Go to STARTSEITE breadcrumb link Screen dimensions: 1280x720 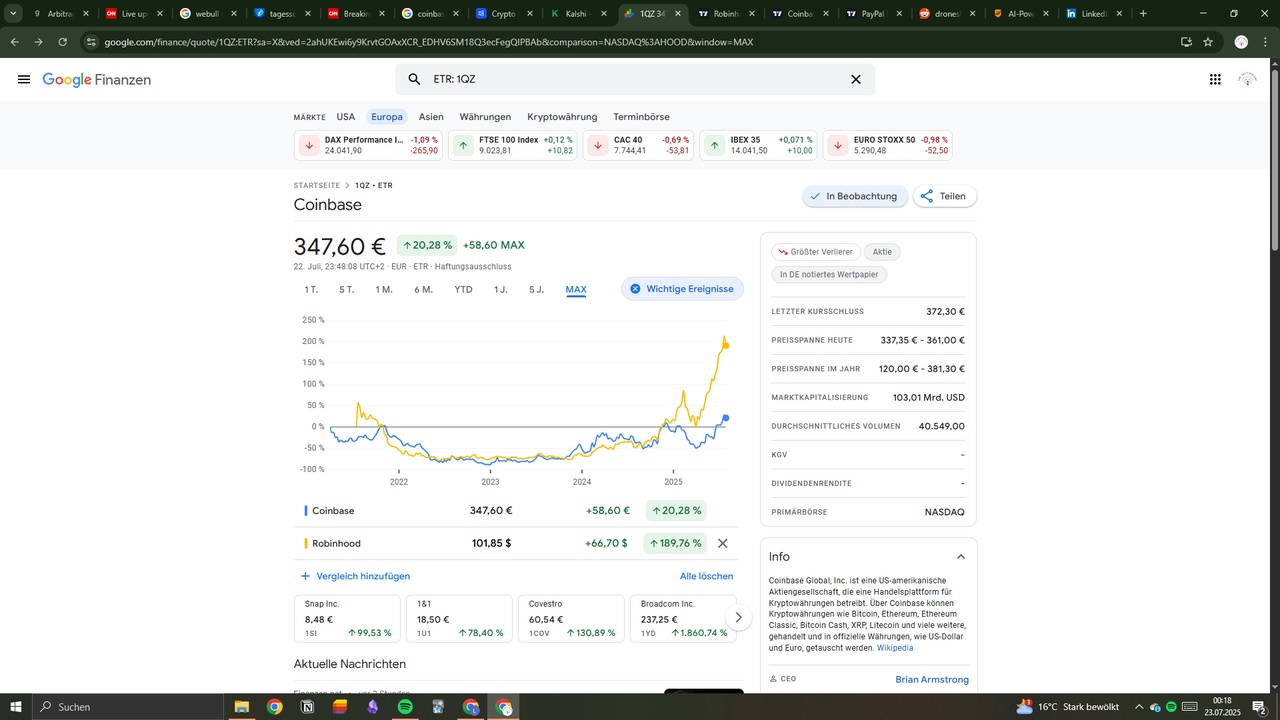click(x=317, y=185)
